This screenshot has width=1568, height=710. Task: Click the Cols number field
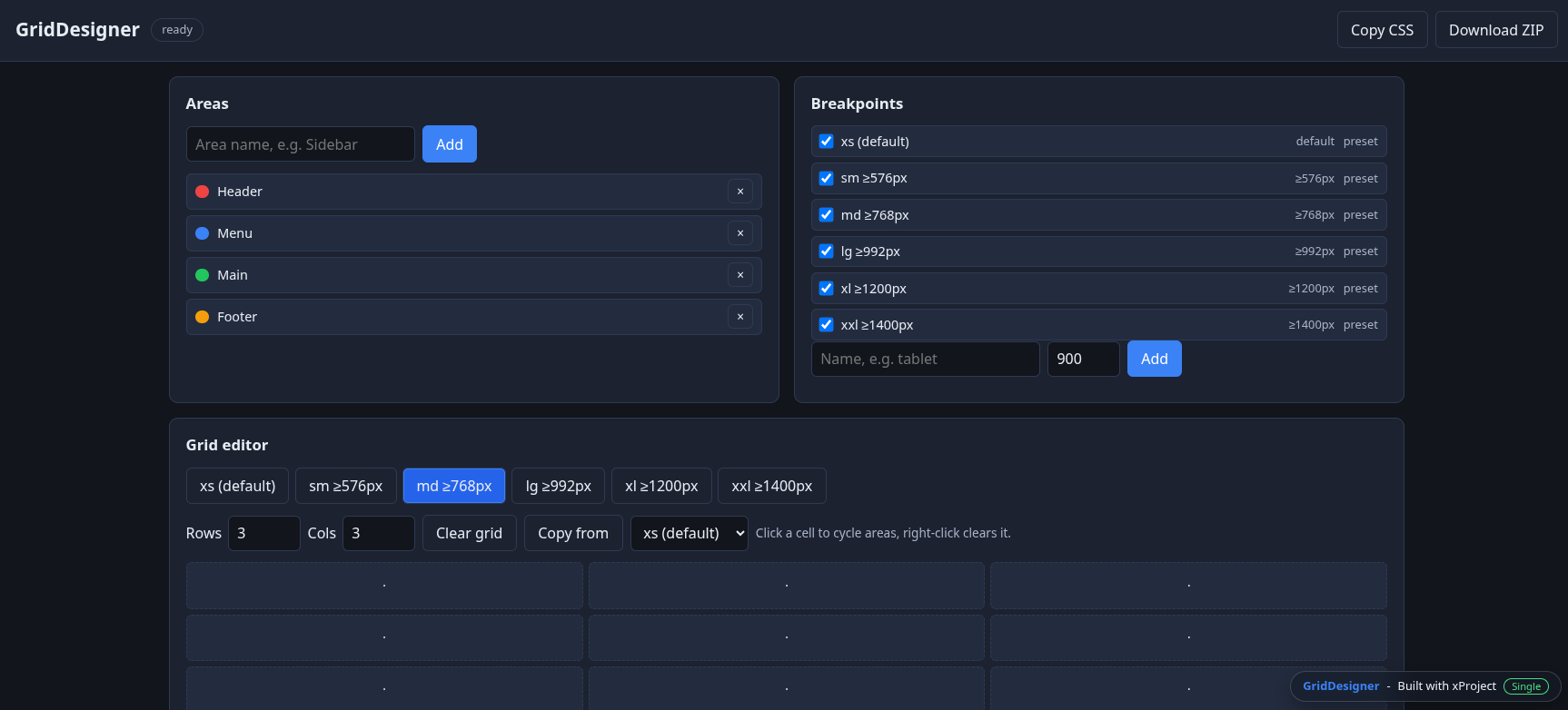tap(379, 533)
